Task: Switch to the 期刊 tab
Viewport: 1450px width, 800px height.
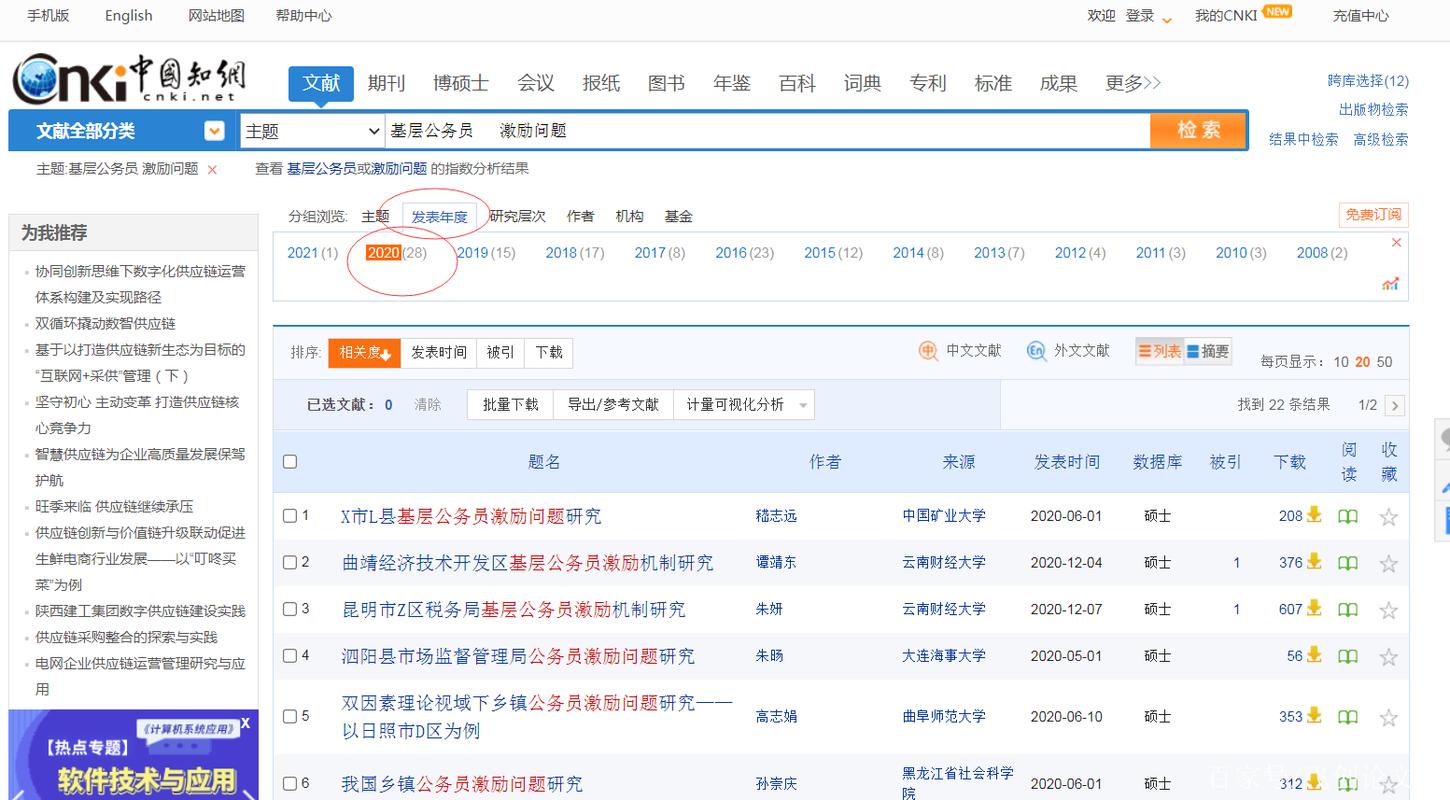Action: [x=387, y=83]
